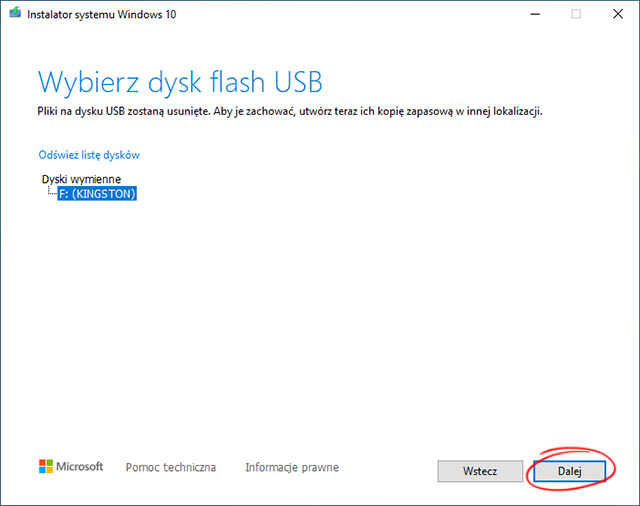This screenshot has height=506, width=640.
Task: Click the Dyski wymienne tree node
Action: click(81, 179)
